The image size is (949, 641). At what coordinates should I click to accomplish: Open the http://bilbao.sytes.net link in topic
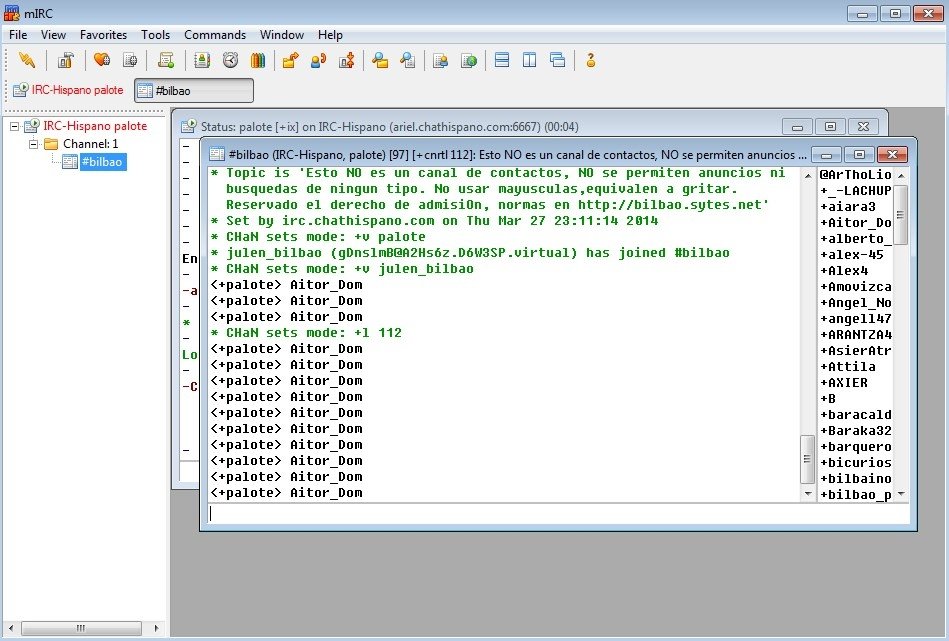click(669, 205)
